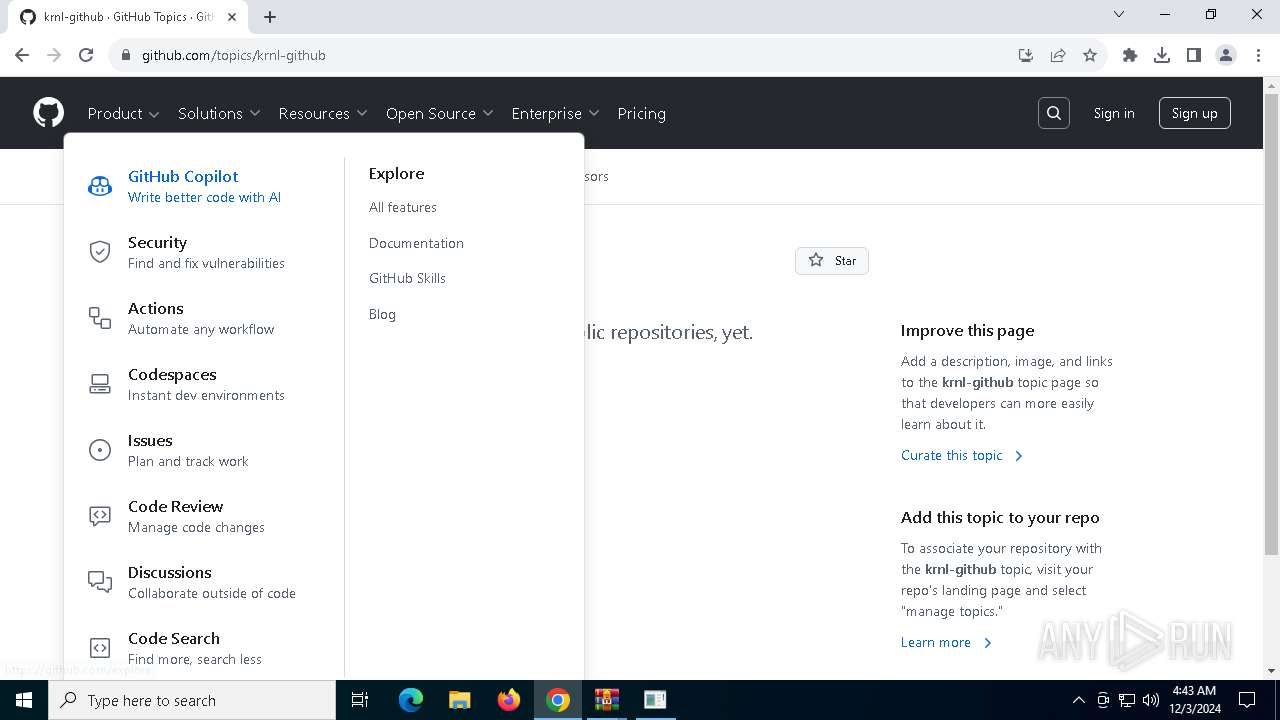This screenshot has width=1280, height=720.
Task: Open the Blog link under Explore
Action: [x=382, y=314]
